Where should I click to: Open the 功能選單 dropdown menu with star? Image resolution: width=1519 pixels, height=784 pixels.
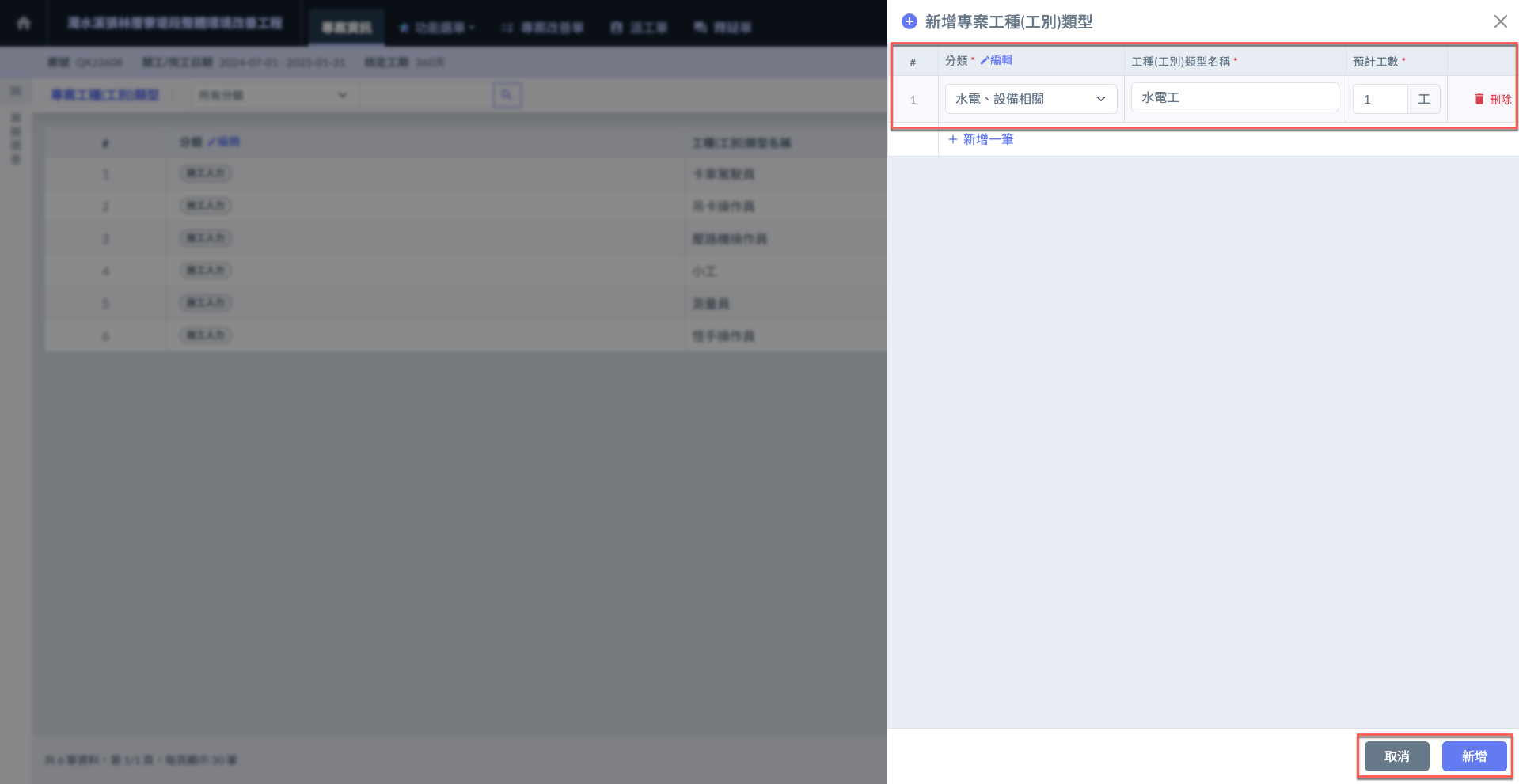pos(436,28)
